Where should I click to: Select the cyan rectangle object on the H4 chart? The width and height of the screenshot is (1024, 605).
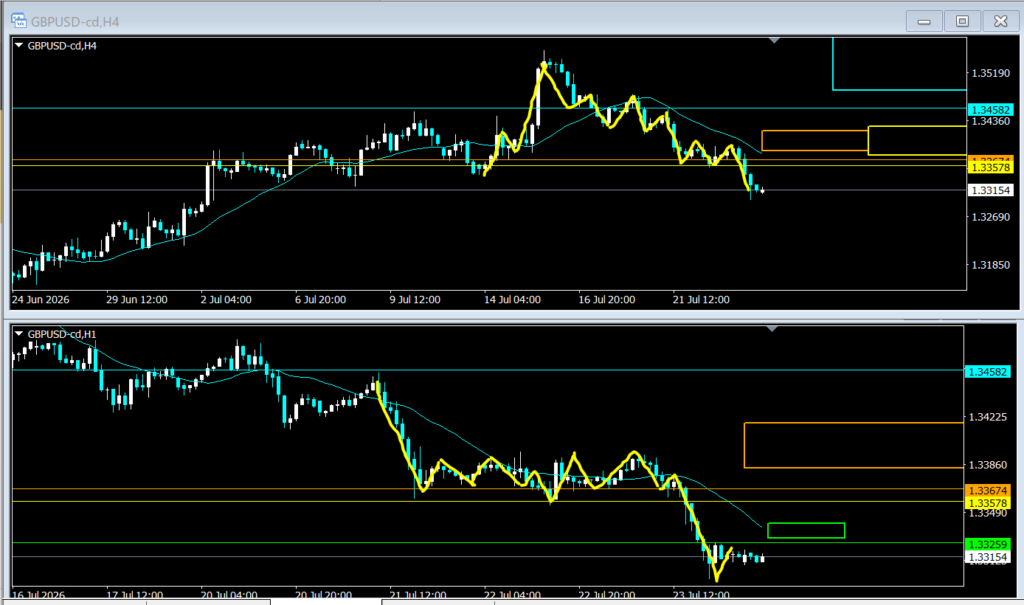click(x=899, y=64)
